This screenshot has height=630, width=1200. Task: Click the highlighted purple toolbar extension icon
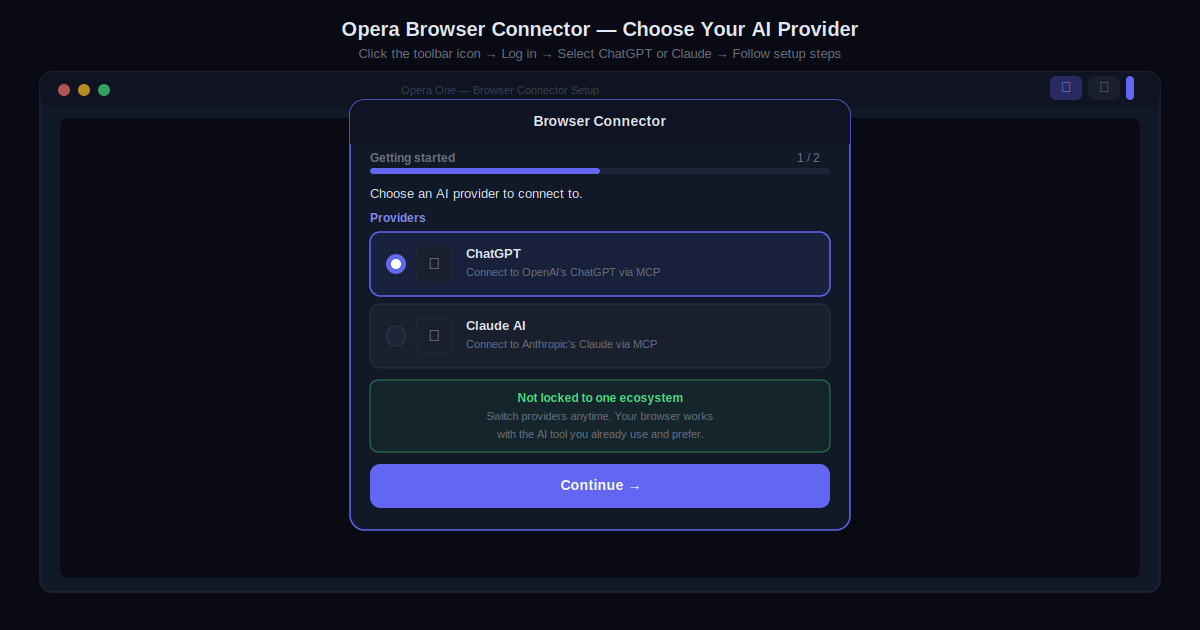tap(1065, 88)
